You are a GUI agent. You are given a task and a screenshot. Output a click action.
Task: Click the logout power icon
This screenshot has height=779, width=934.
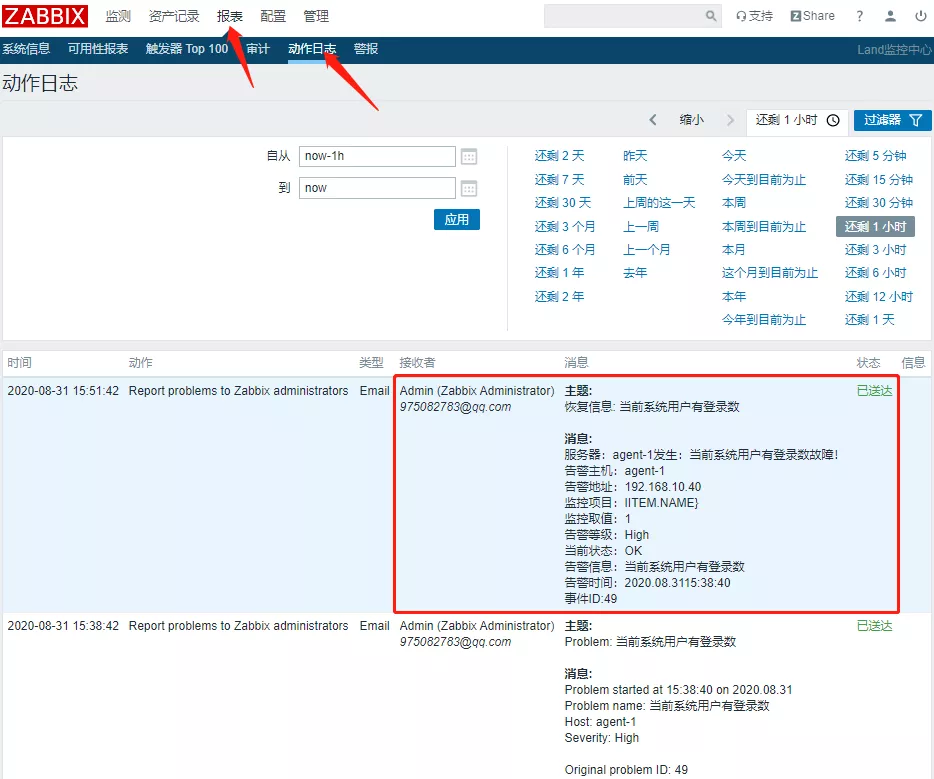920,16
